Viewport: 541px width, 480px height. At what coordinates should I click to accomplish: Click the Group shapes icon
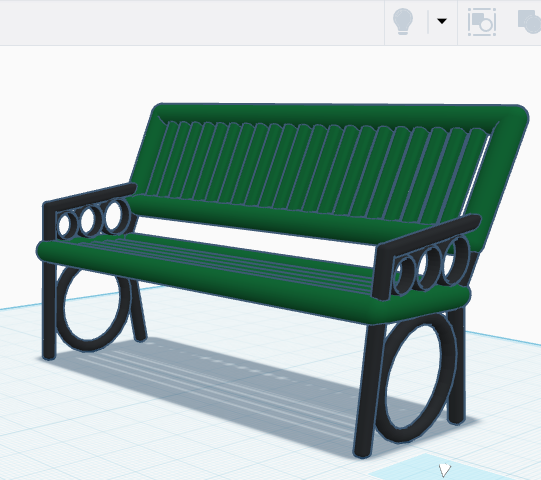482,22
